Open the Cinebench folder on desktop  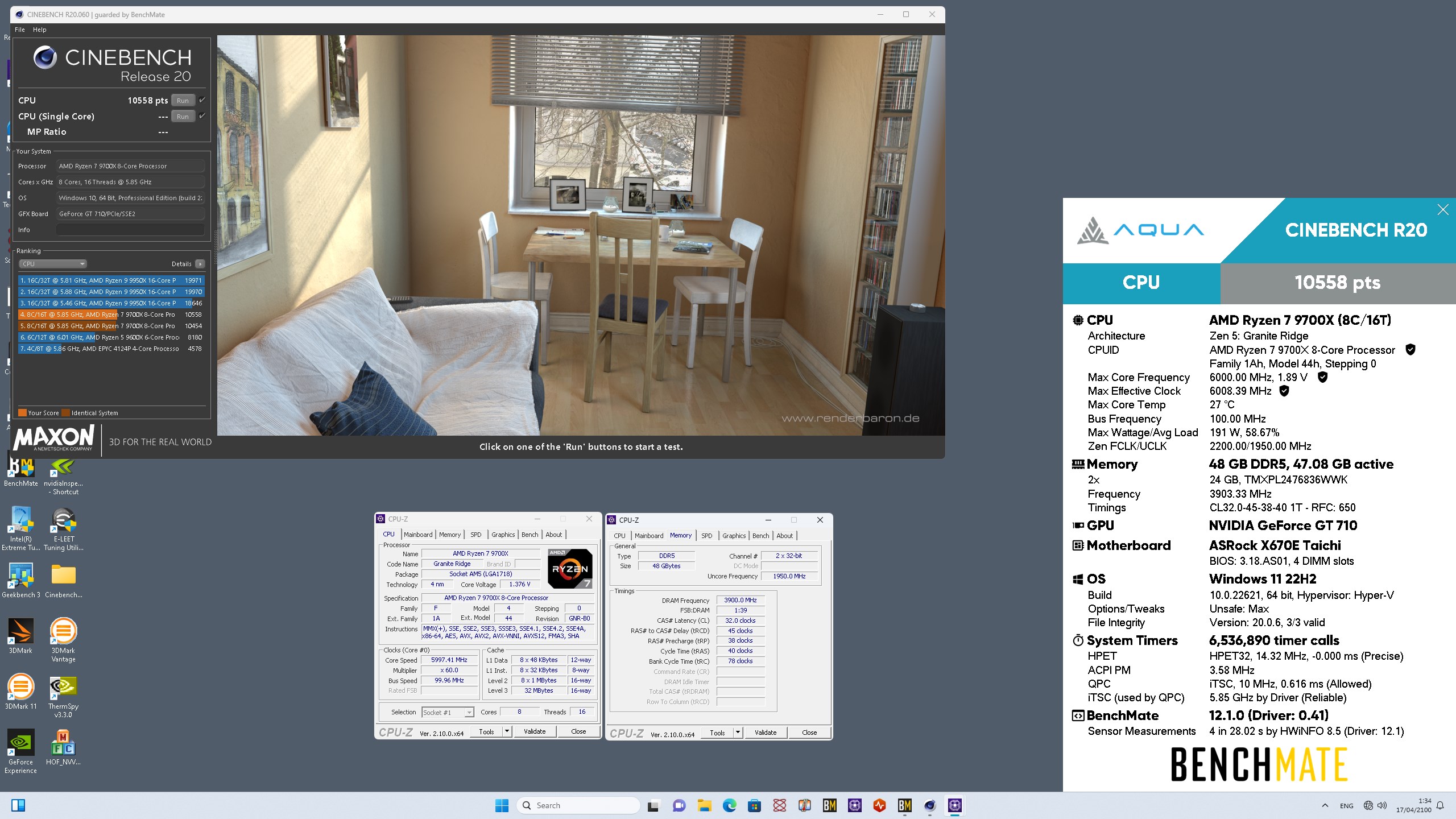click(63, 580)
